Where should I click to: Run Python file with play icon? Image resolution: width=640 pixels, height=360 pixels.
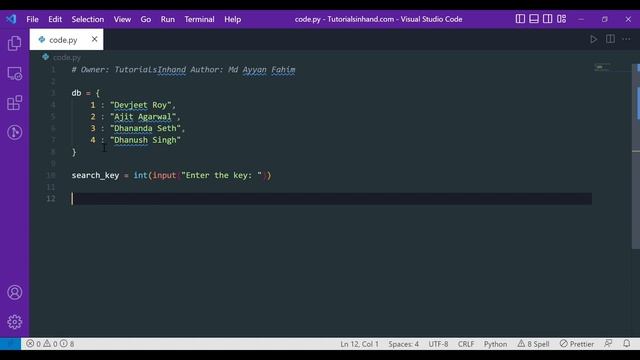click(x=593, y=39)
